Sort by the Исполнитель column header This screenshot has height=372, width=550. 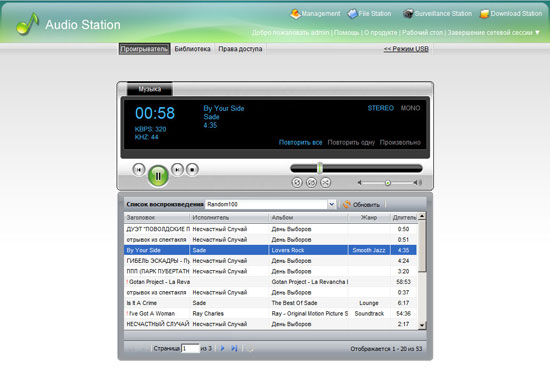point(229,217)
